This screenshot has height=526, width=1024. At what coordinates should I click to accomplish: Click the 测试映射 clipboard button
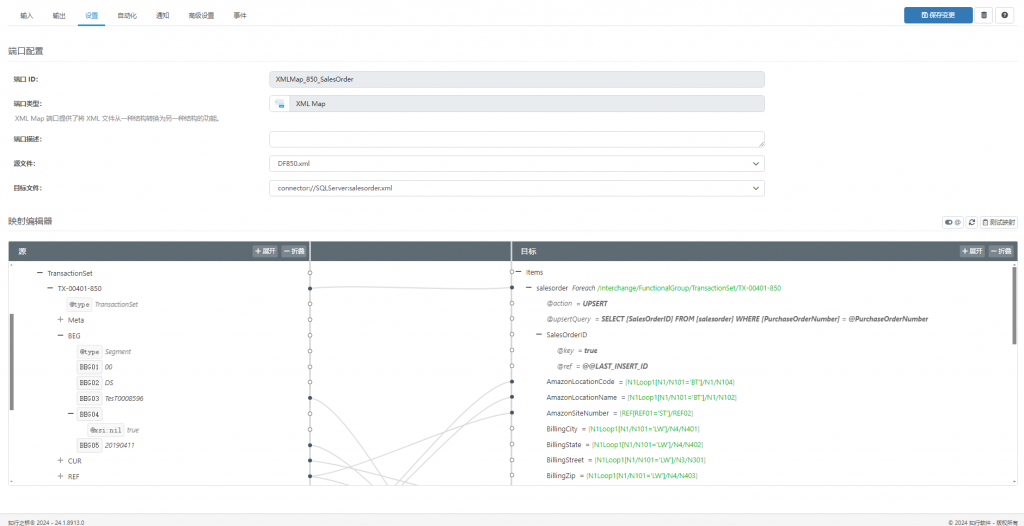coord(999,222)
